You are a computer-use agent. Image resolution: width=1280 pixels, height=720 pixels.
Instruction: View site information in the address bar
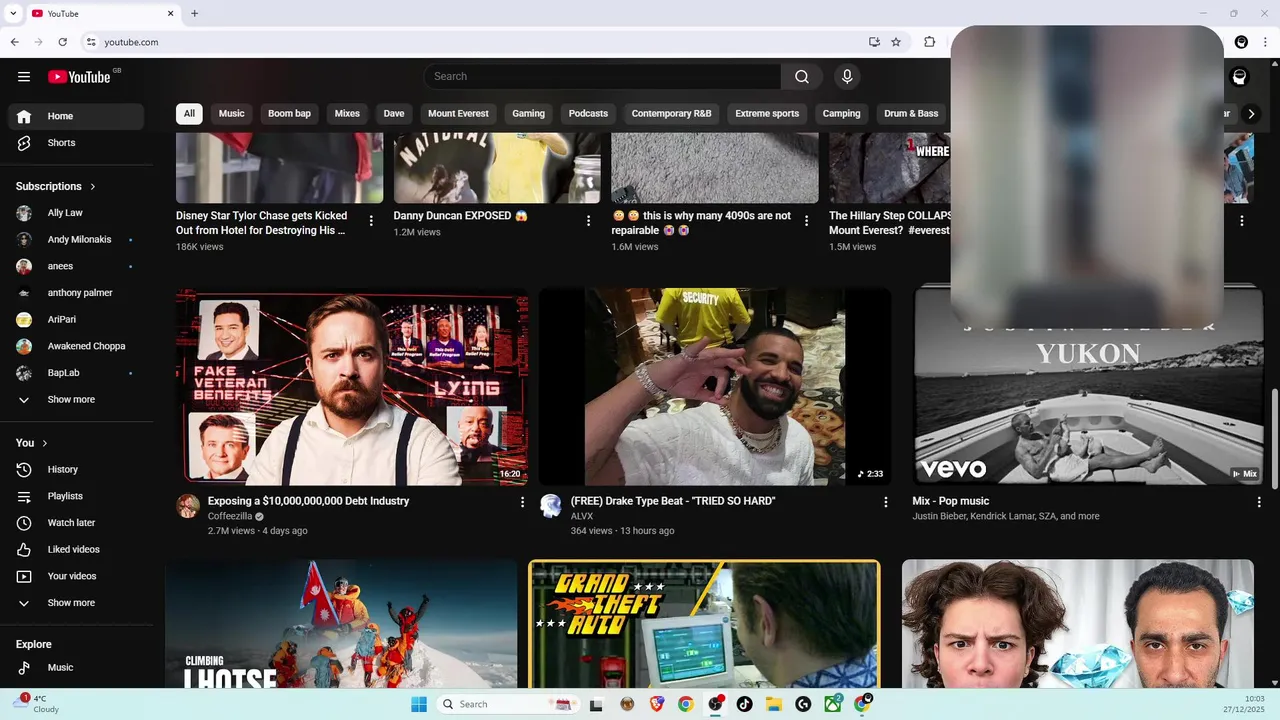[x=91, y=42]
